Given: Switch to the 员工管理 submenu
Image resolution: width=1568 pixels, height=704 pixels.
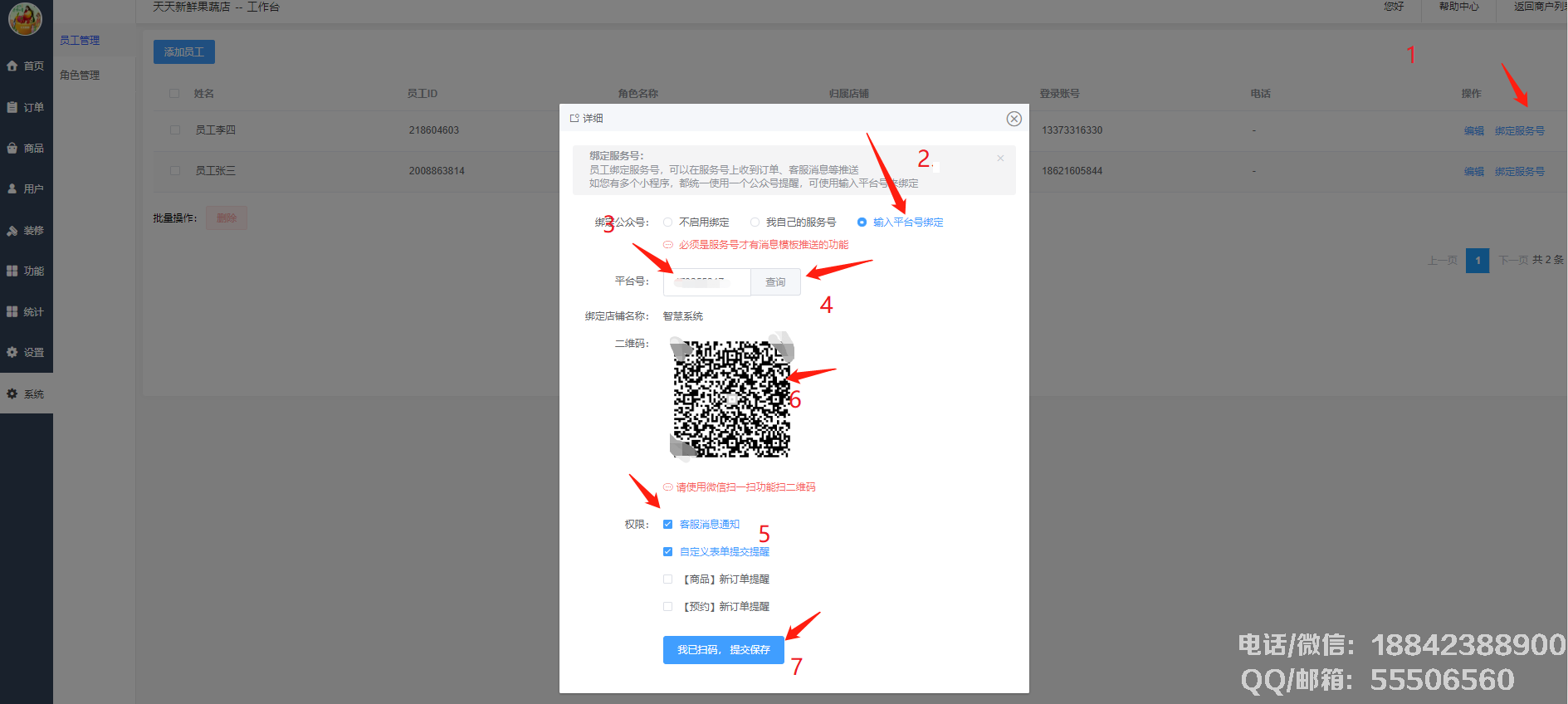Looking at the screenshot, I should point(80,40).
